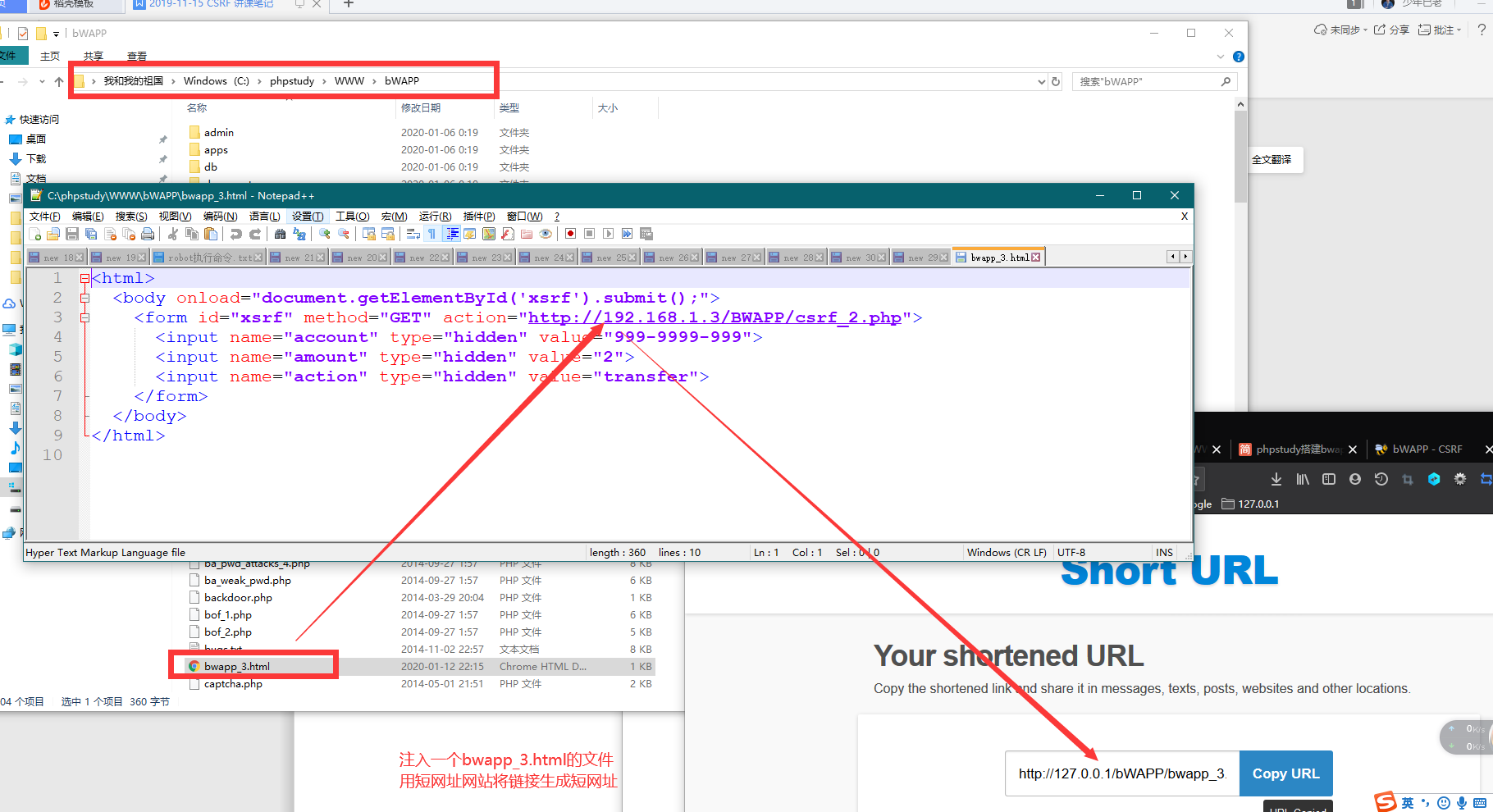
Task: Click the 分享 share button
Action: point(1391,30)
